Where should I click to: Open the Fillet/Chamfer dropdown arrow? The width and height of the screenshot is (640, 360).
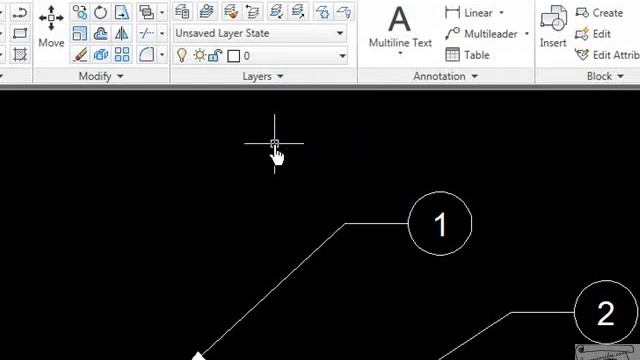162,55
